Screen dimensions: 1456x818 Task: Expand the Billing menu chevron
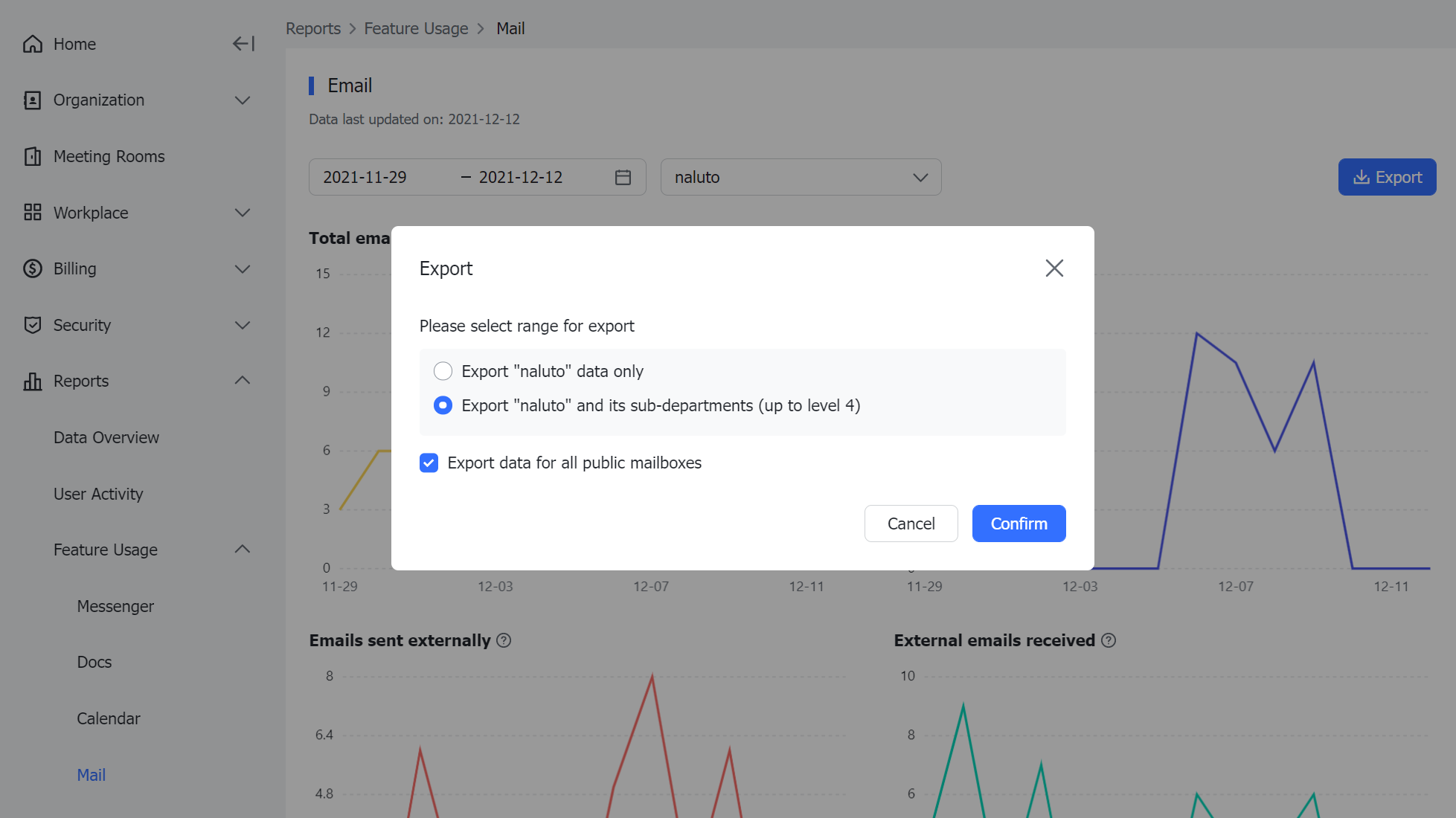pyautogui.click(x=243, y=268)
